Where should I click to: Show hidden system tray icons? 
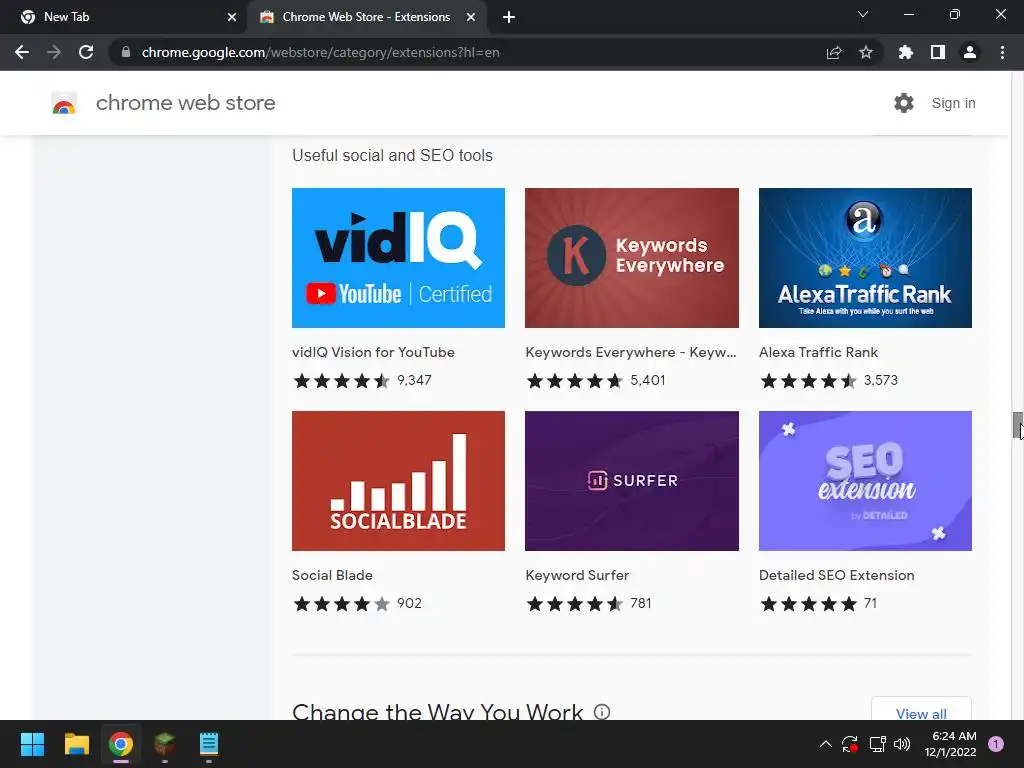coord(825,744)
